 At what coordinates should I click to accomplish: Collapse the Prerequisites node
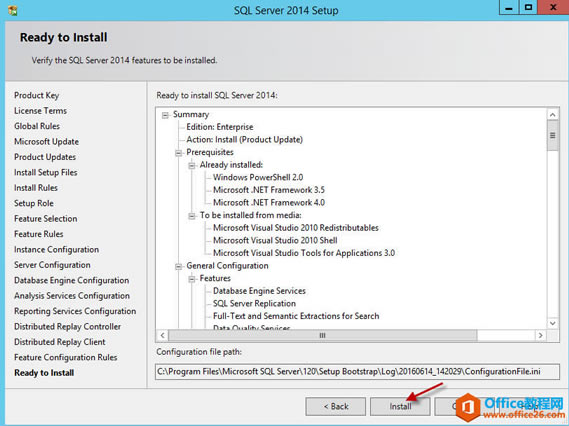point(179,153)
